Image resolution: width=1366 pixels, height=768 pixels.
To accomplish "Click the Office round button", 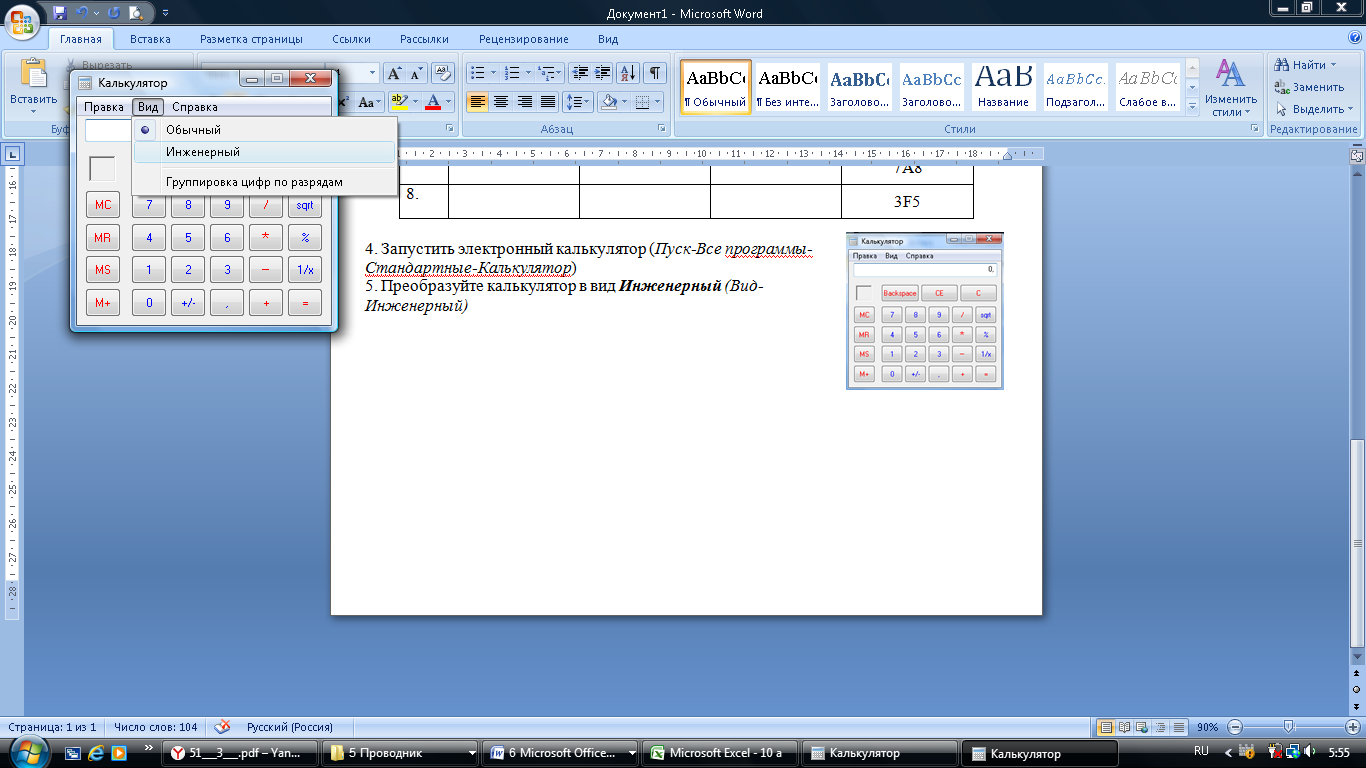I will click(22, 21).
